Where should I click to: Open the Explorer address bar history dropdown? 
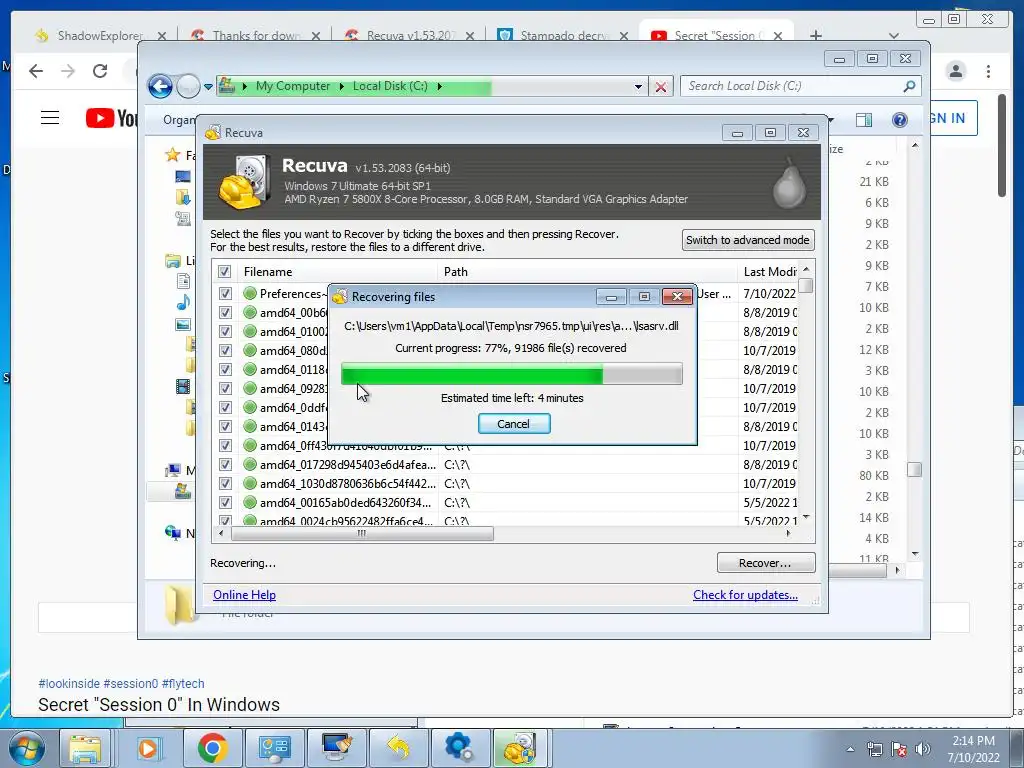point(638,86)
